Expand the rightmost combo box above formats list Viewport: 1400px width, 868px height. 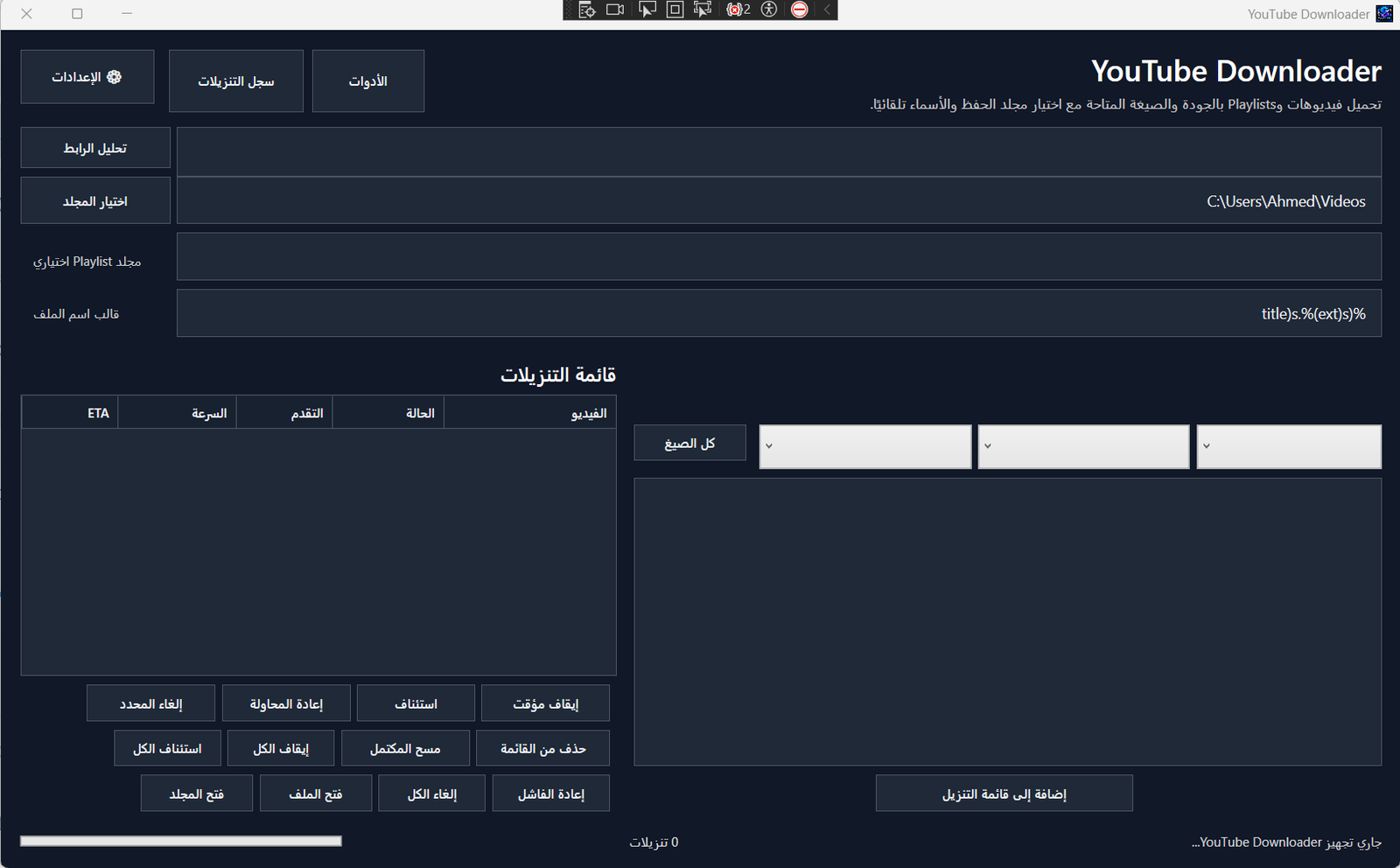(1289, 446)
